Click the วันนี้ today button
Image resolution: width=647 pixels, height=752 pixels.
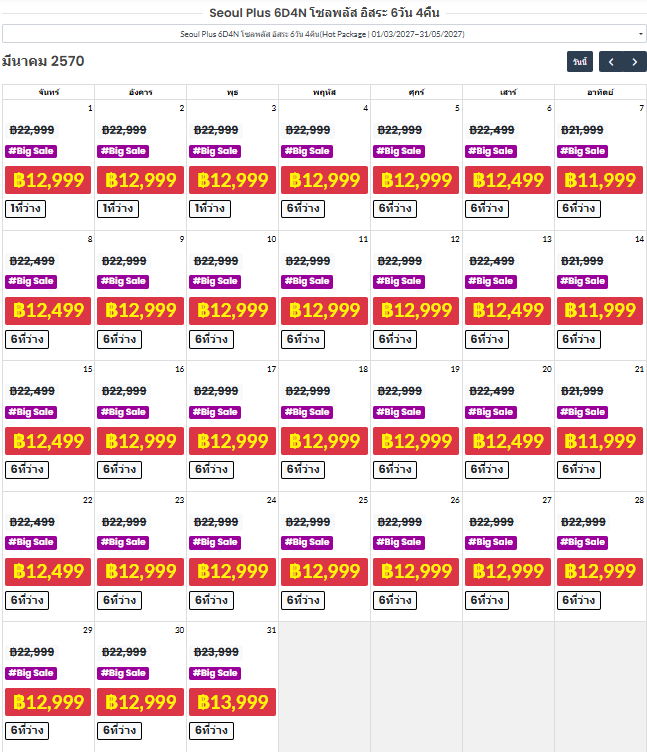pos(579,62)
